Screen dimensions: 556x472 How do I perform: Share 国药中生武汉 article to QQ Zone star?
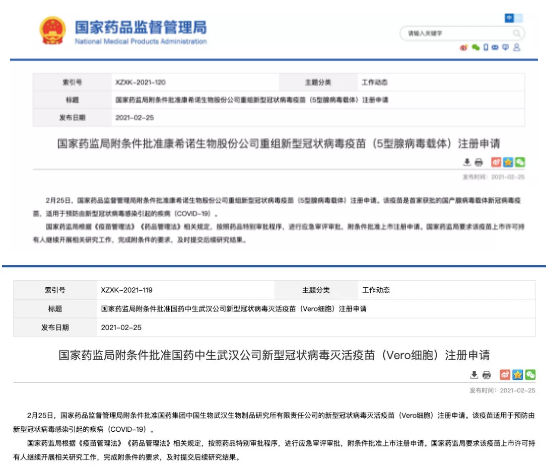(x=517, y=375)
